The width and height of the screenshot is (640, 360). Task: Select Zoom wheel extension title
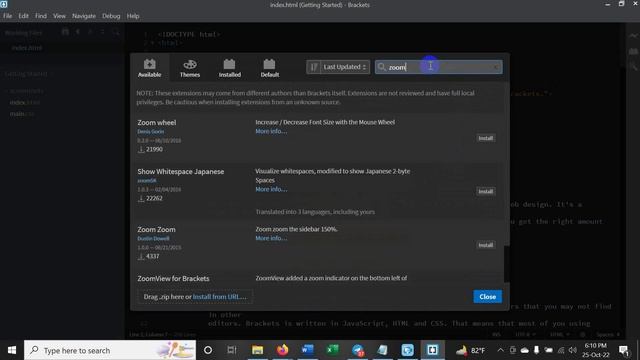(x=157, y=122)
